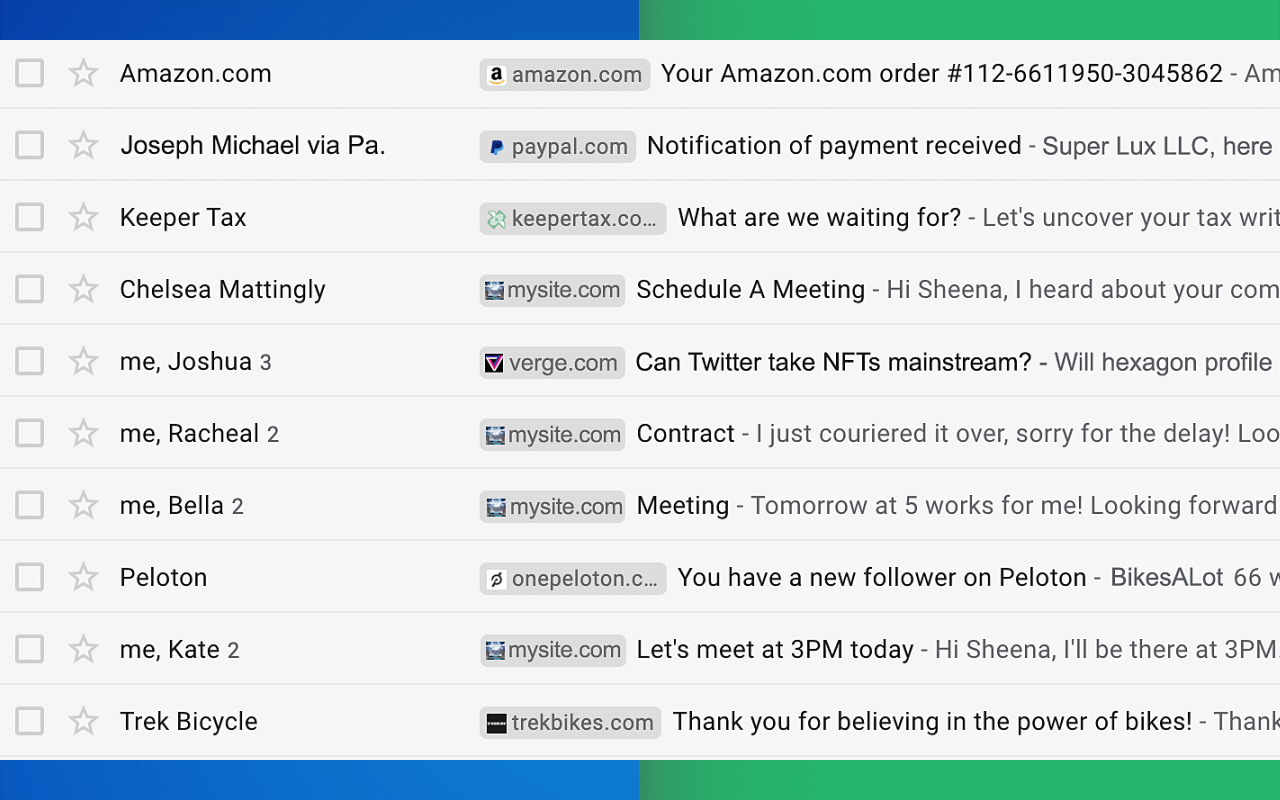
Task: Star the me, Racheal thread
Action: [83, 433]
